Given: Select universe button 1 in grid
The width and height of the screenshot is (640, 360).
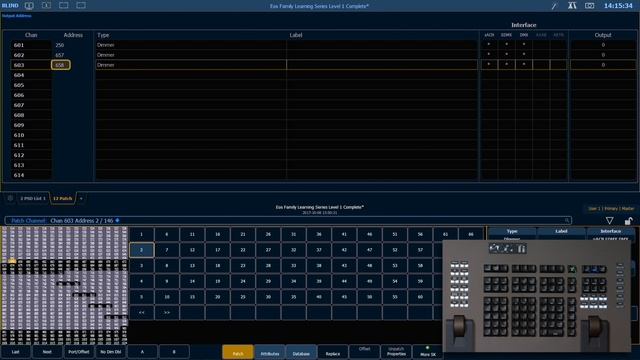Looking at the screenshot, I should coord(141,234).
